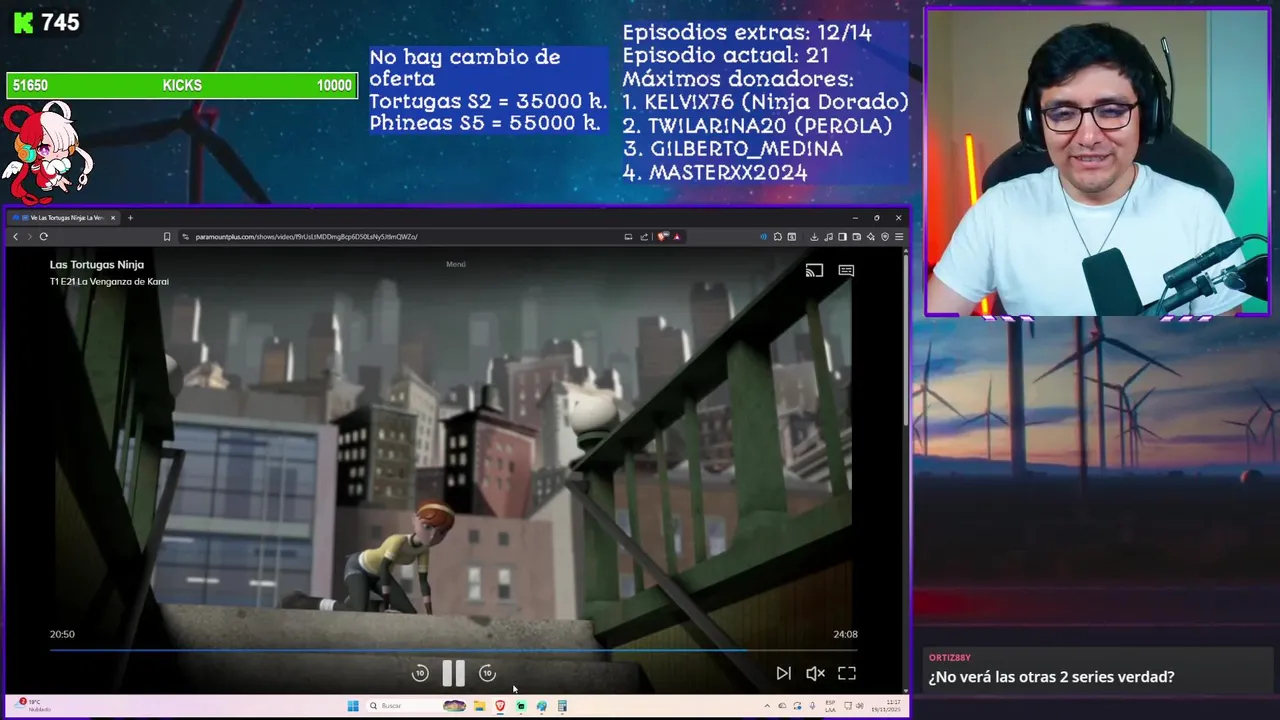Open the Menú link above the video
The image size is (1280, 720).
tap(456, 264)
